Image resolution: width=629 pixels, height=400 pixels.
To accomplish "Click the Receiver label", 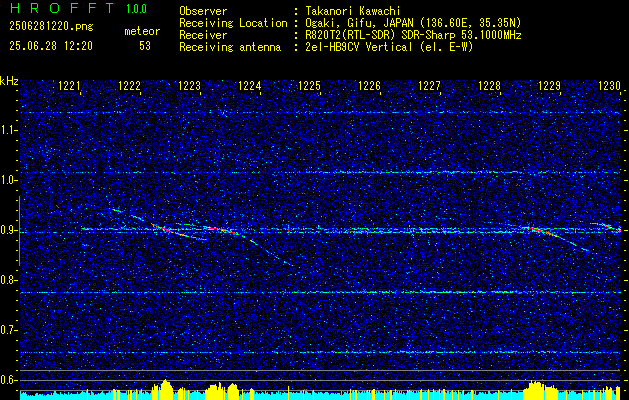I will 203,35.
